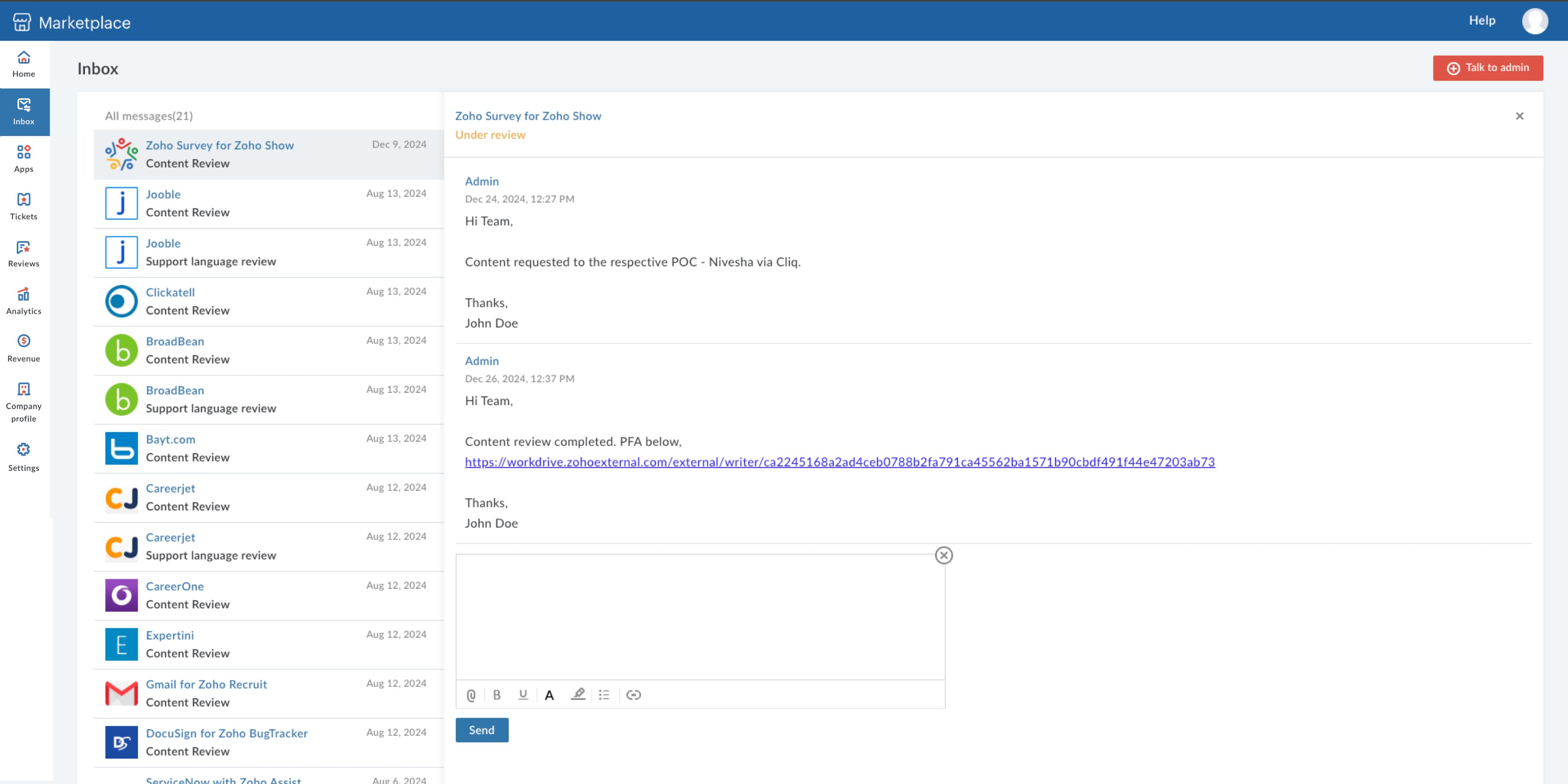The image size is (1568, 784).
Task: Open Gmail for Zoho Recruit message
Action: coord(268,693)
